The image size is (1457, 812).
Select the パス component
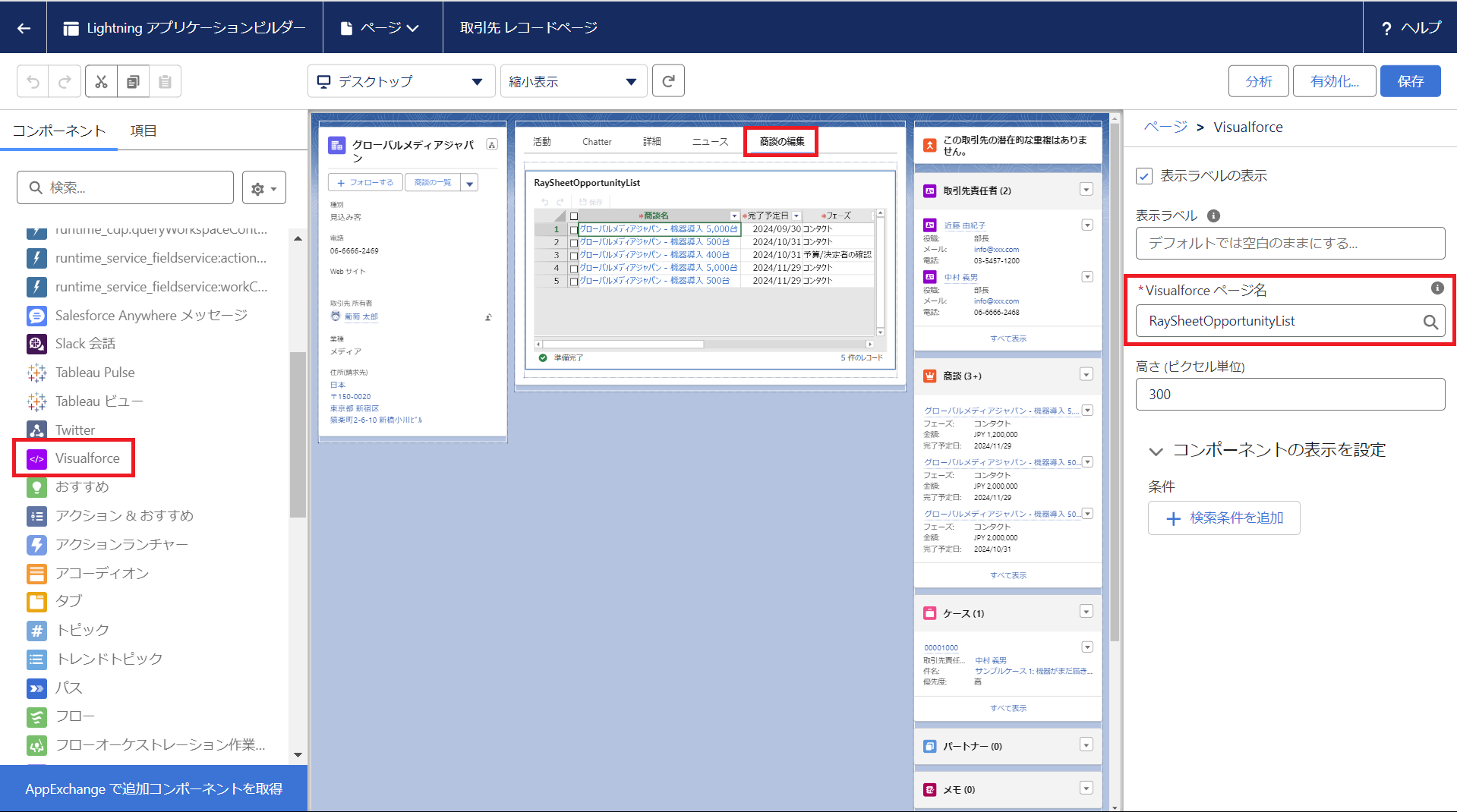click(x=54, y=688)
